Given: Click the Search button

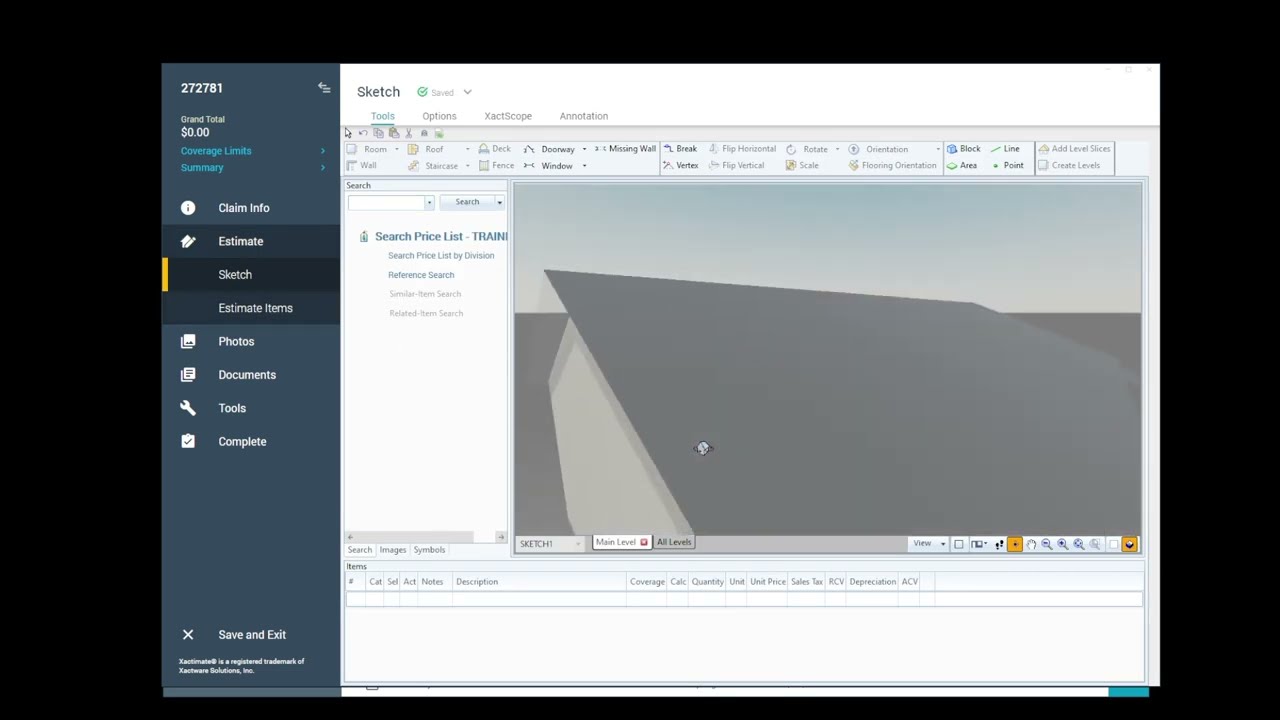Looking at the screenshot, I should 467,202.
